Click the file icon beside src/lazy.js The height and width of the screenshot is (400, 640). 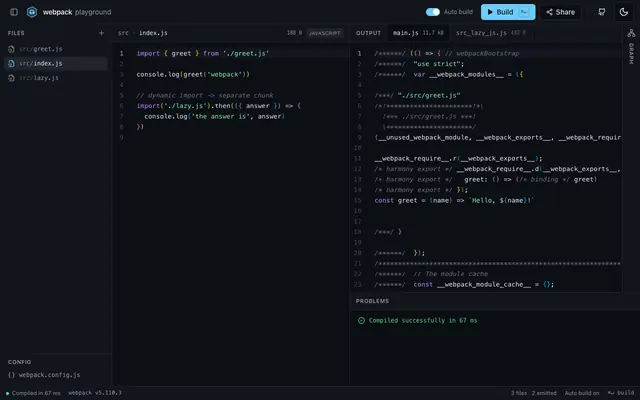click(11, 78)
